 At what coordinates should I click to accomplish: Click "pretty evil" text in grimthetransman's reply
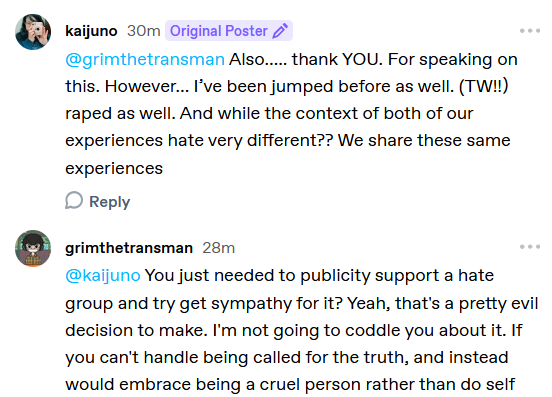(x=498, y=303)
